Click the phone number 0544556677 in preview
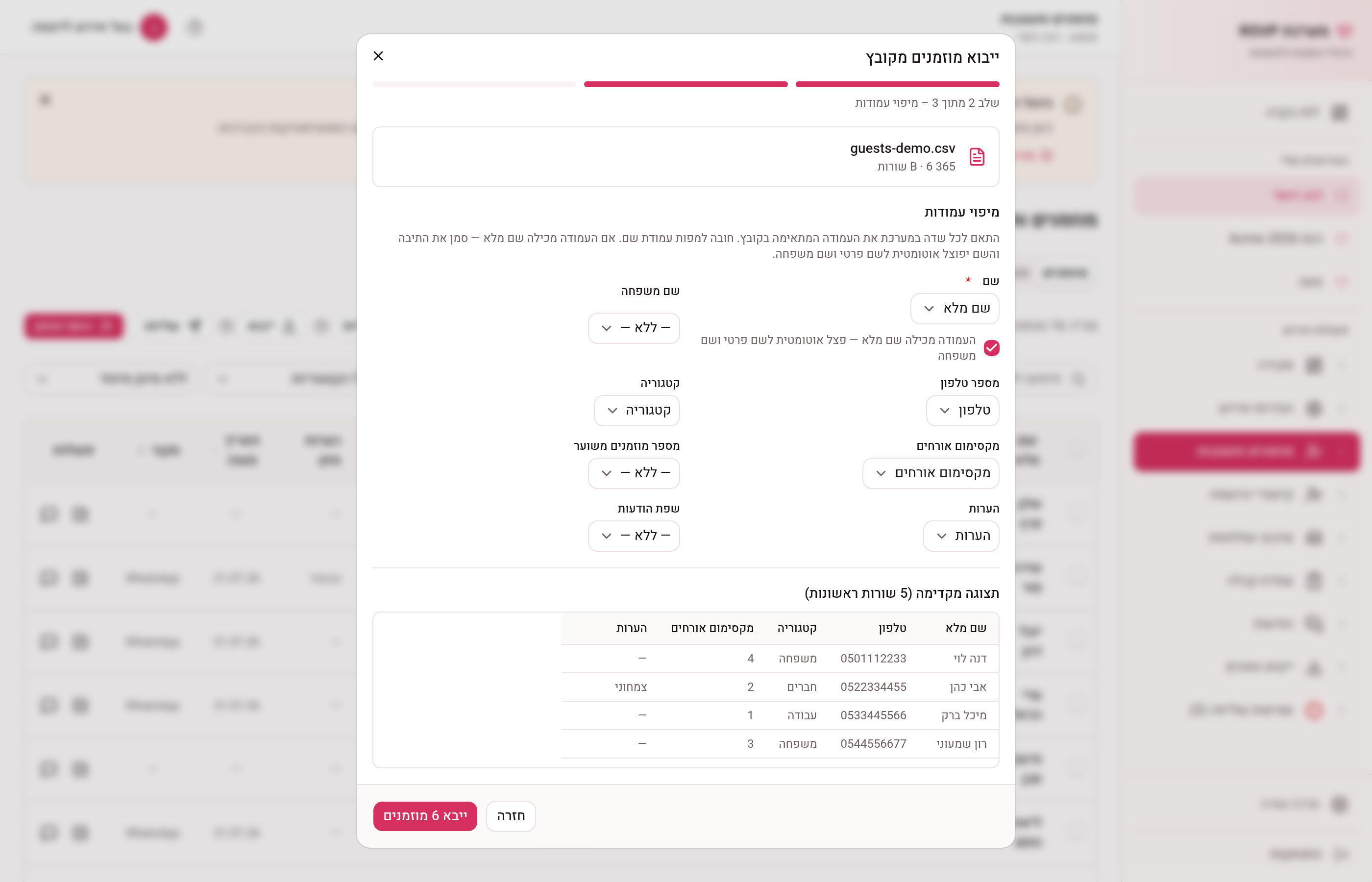1372x882 pixels. pyautogui.click(x=873, y=743)
